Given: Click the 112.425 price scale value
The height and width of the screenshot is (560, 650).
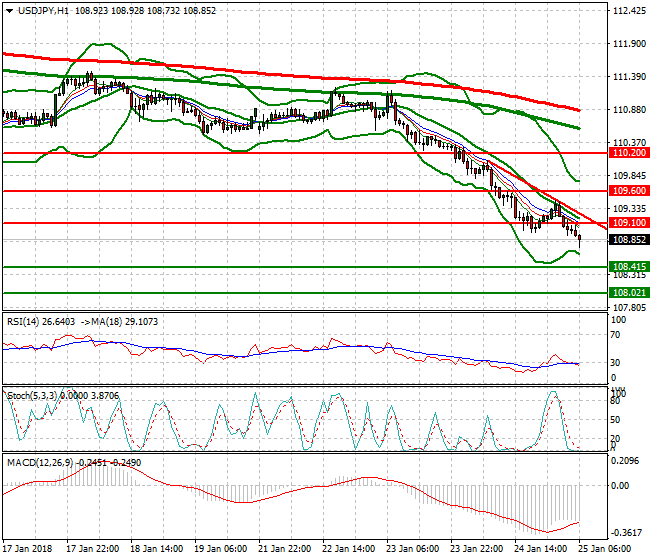Looking at the screenshot, I should [628, 12].
